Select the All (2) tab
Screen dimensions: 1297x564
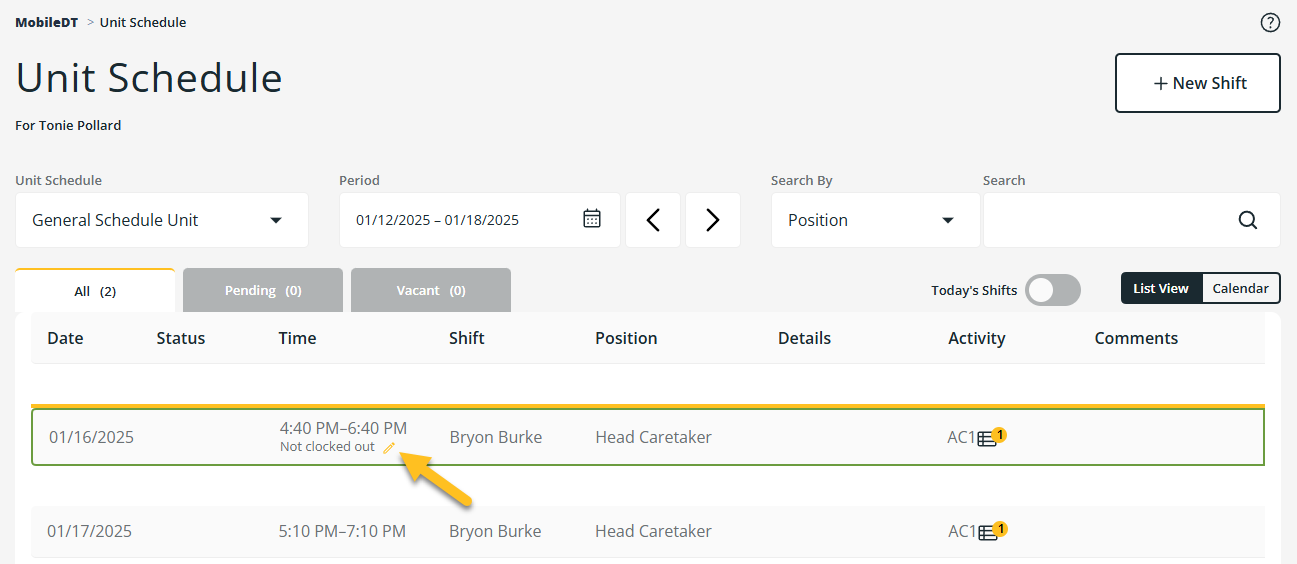[x=95, y=291]
